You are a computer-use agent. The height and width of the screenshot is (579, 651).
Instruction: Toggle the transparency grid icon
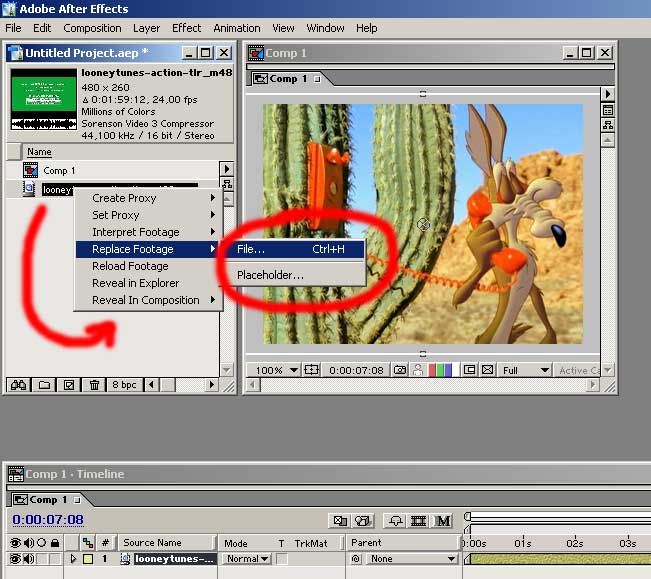(488, 370)
